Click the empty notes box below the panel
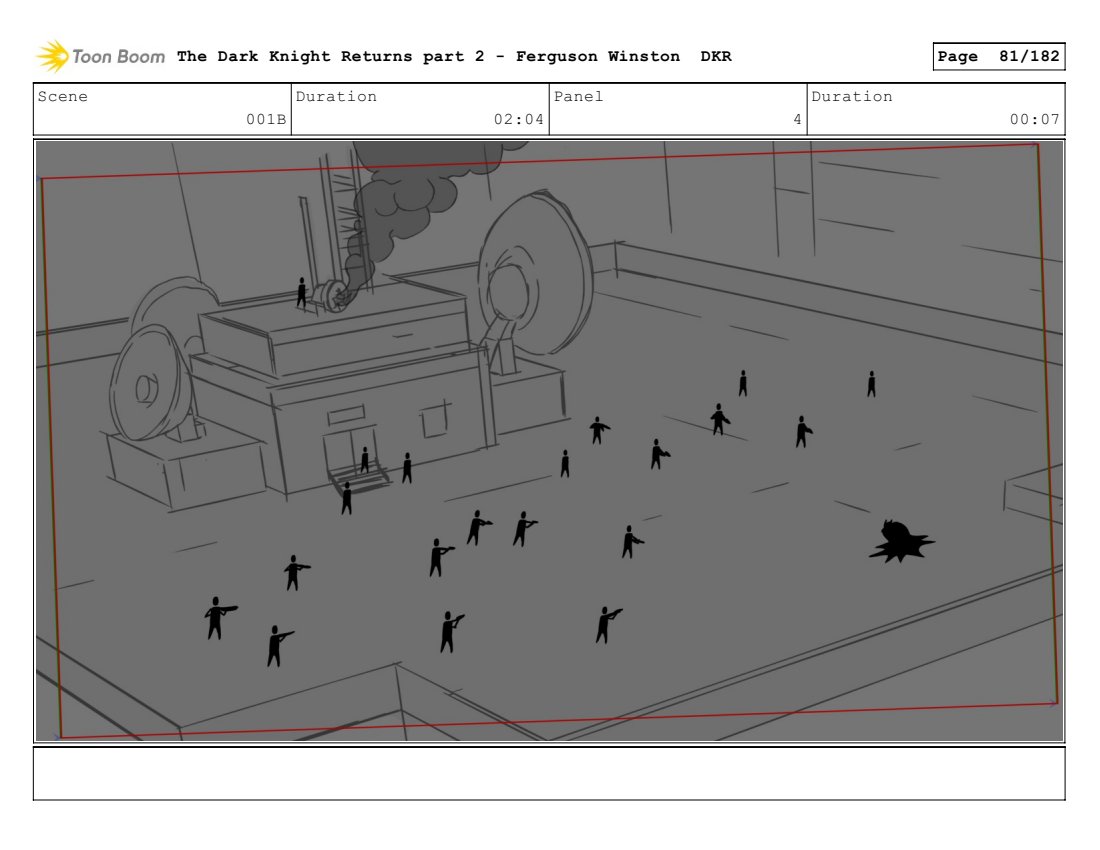The width and height of the screenshot is (1100, 850). 549,774
